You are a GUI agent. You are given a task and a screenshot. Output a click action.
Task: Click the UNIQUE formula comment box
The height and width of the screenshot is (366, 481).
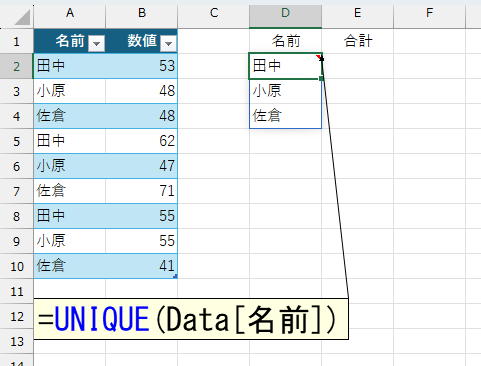tap(191, 319)
